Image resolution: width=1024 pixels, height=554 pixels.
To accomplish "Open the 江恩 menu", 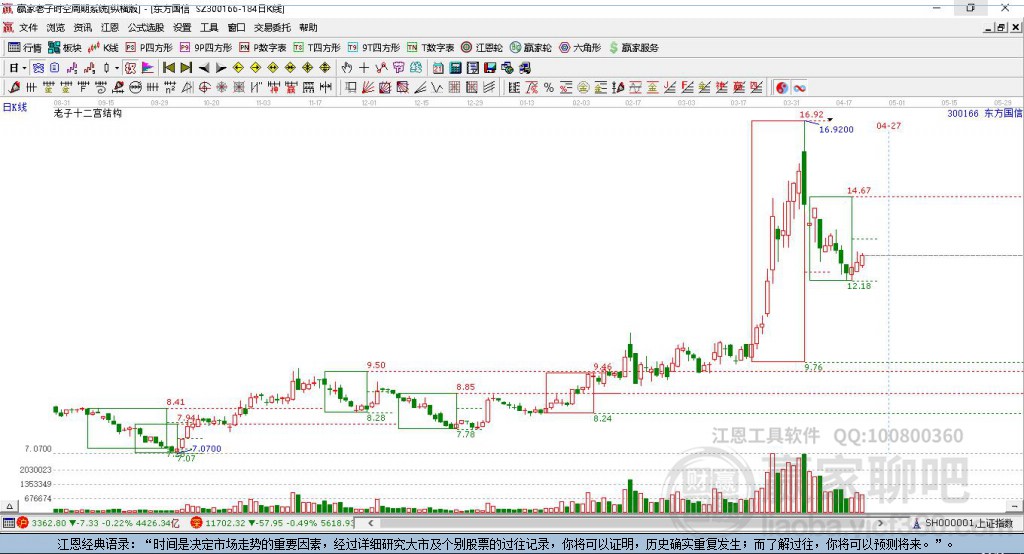I will point(110,27).
